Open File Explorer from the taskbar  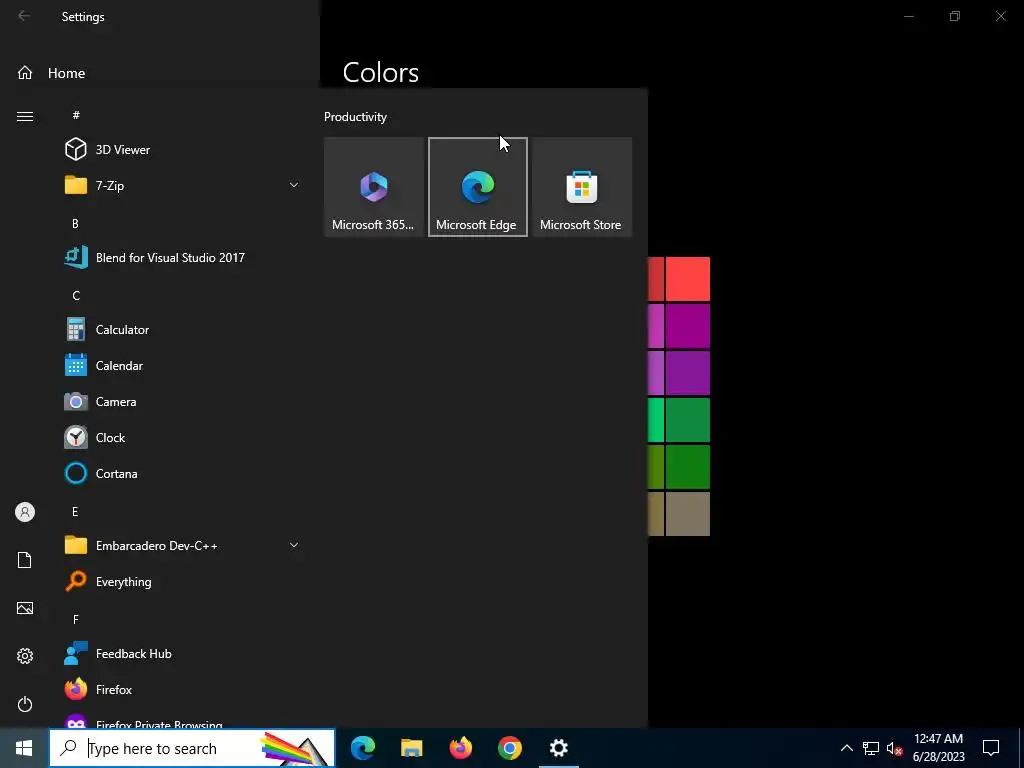411,748
